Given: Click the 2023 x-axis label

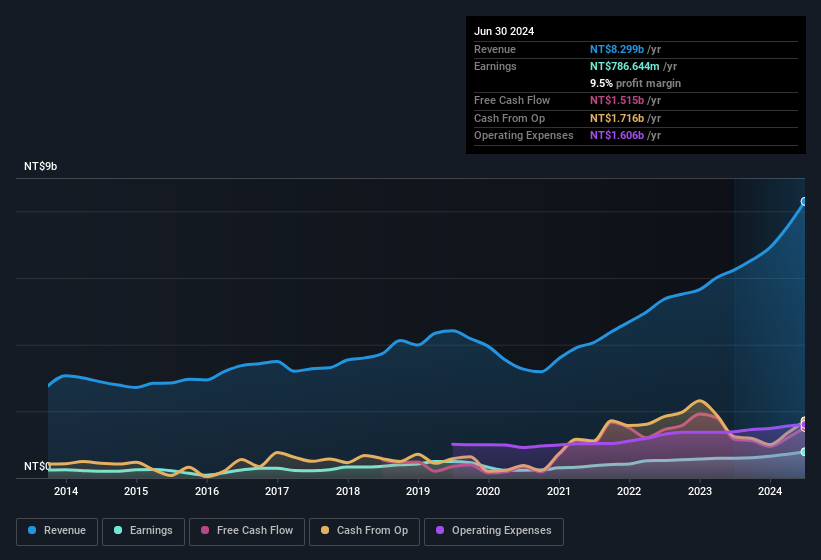Looking at the screenshot, I should point(700,491).
